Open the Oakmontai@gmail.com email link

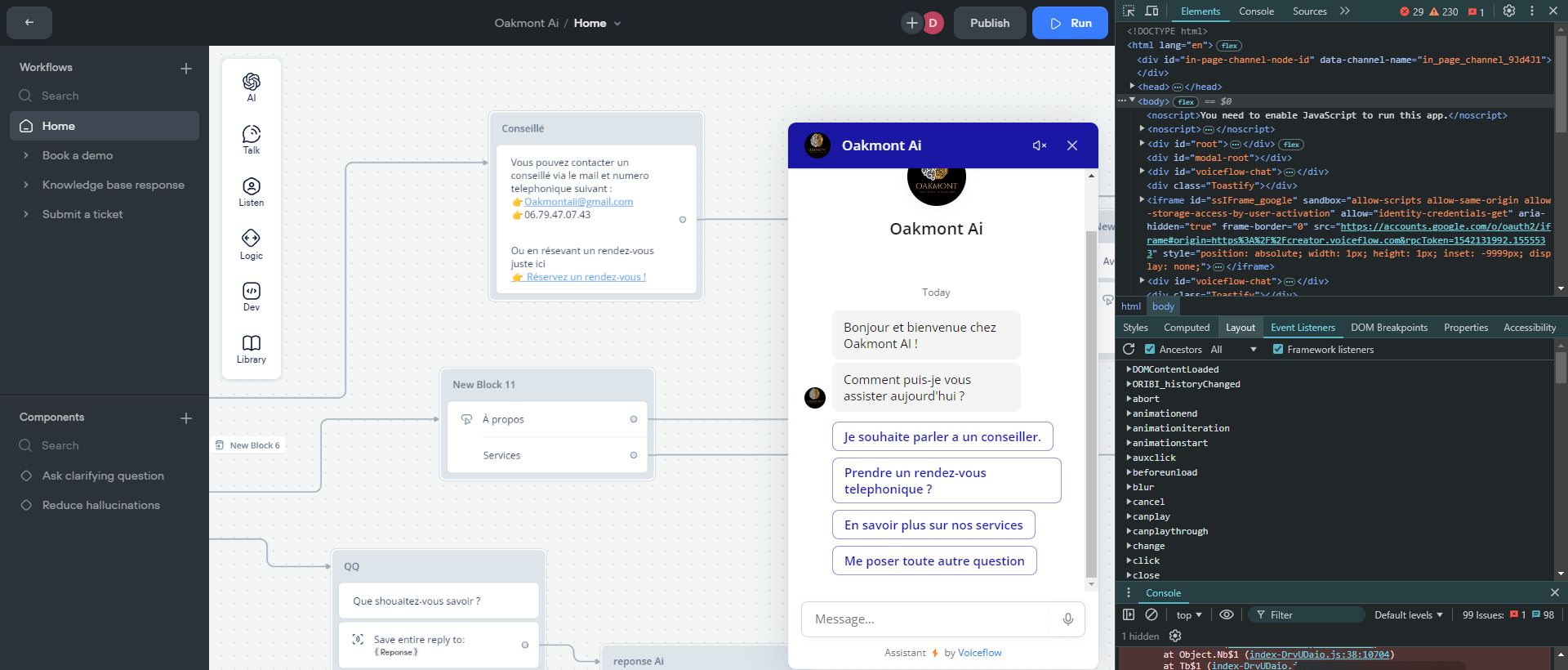[578, 202]
